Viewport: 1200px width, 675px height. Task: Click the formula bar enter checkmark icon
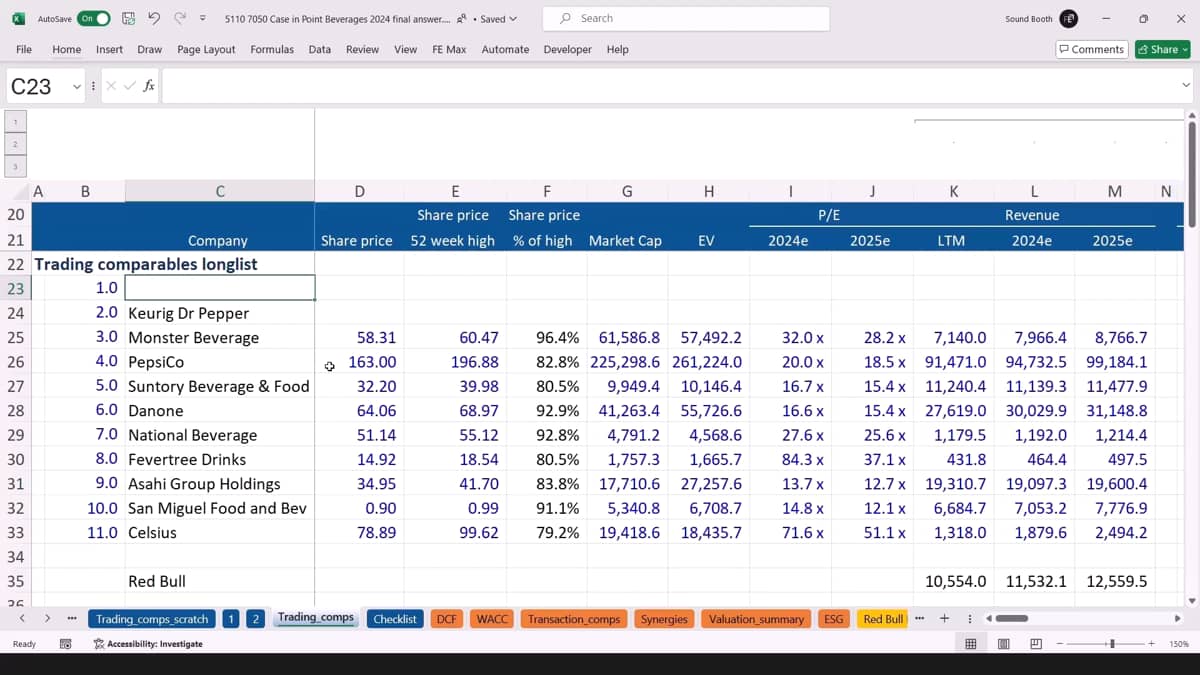(128, 86)
